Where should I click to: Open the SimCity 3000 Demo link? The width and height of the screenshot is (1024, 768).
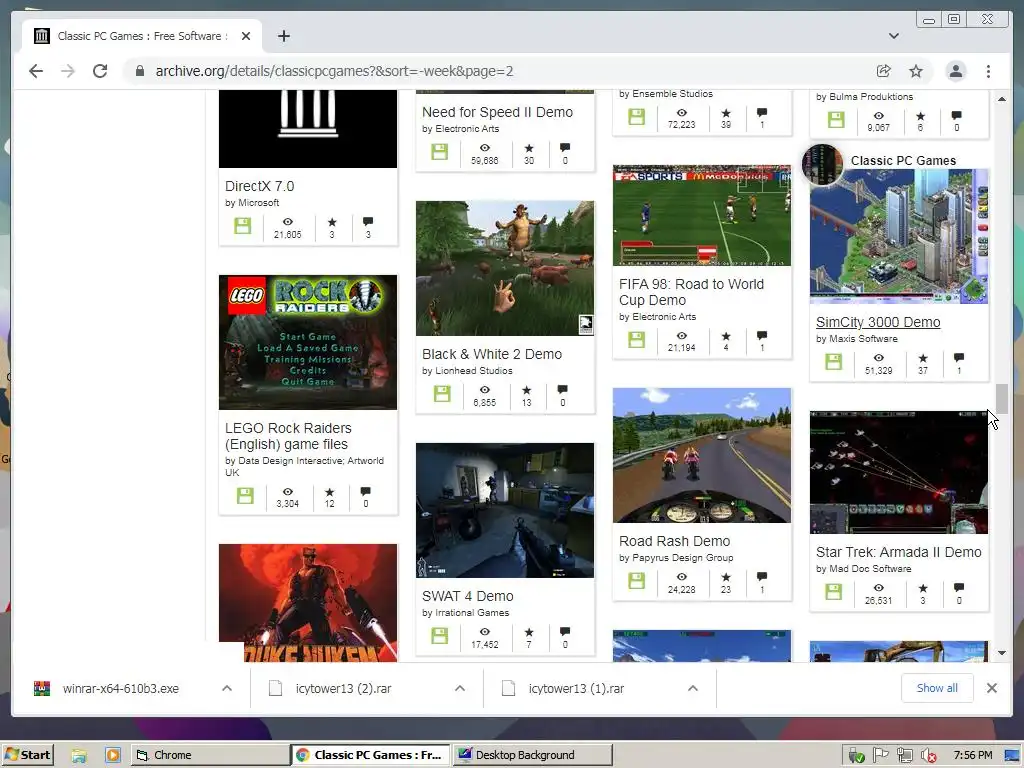pos(878,322)
